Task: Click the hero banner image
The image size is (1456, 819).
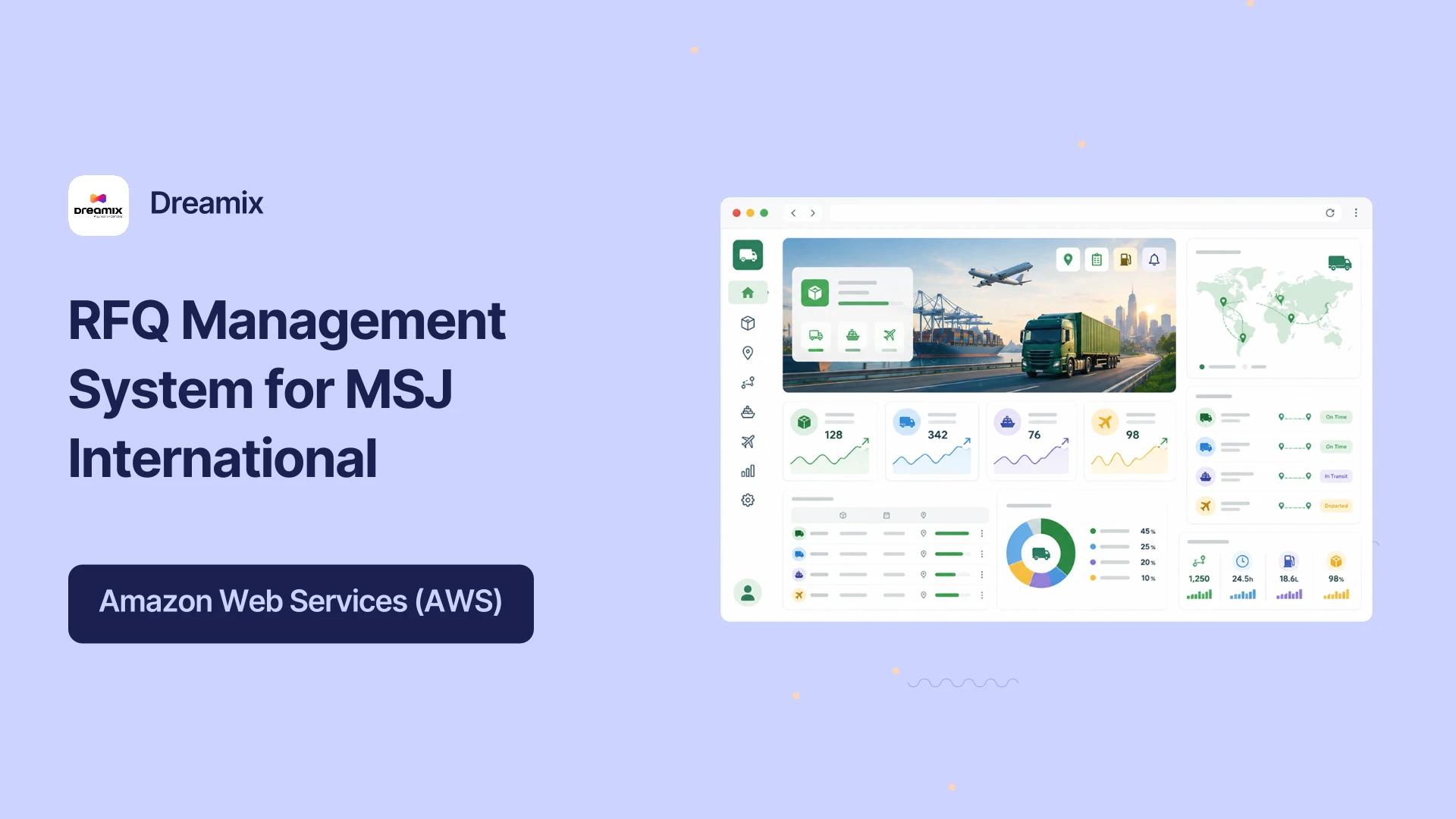Action: 979,315
